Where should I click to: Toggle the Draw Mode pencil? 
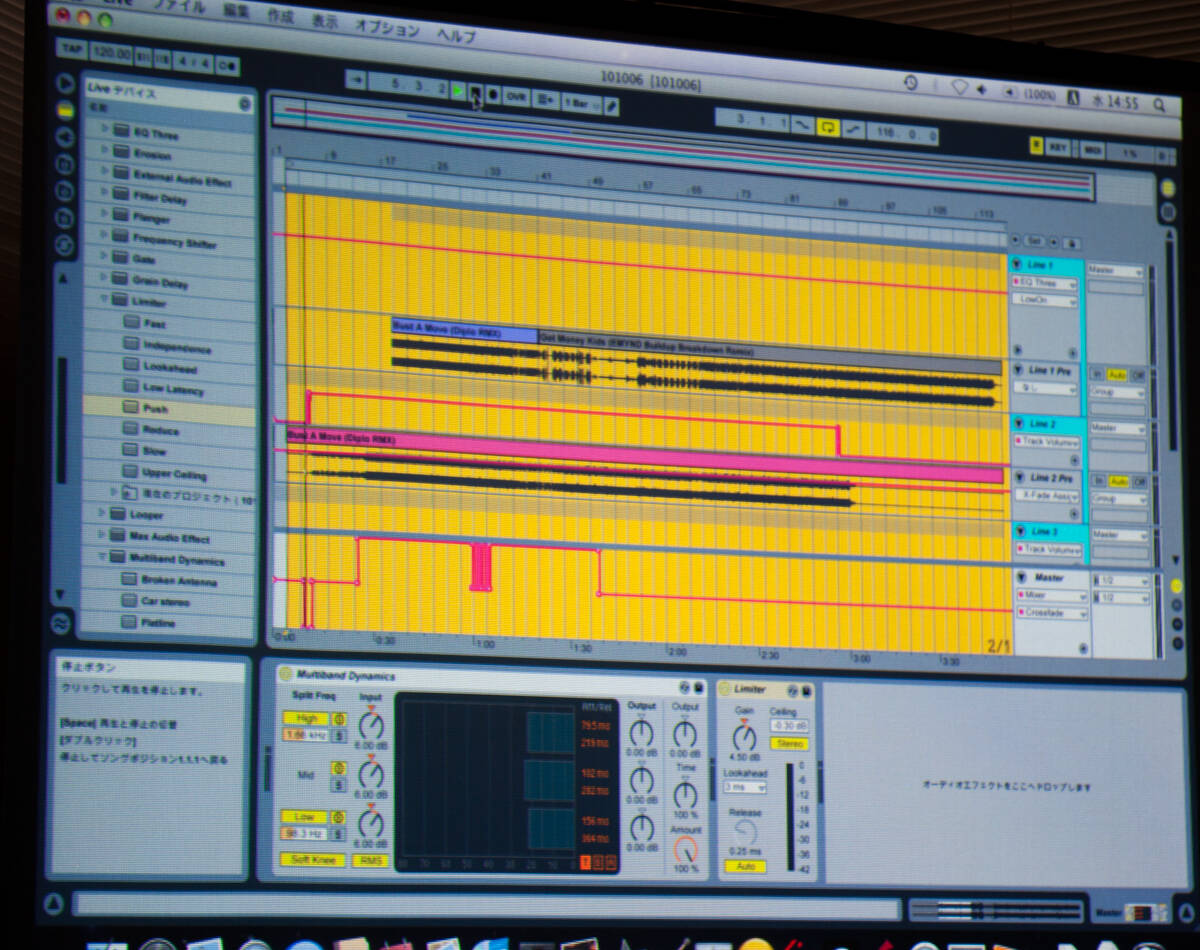point(612,106)
